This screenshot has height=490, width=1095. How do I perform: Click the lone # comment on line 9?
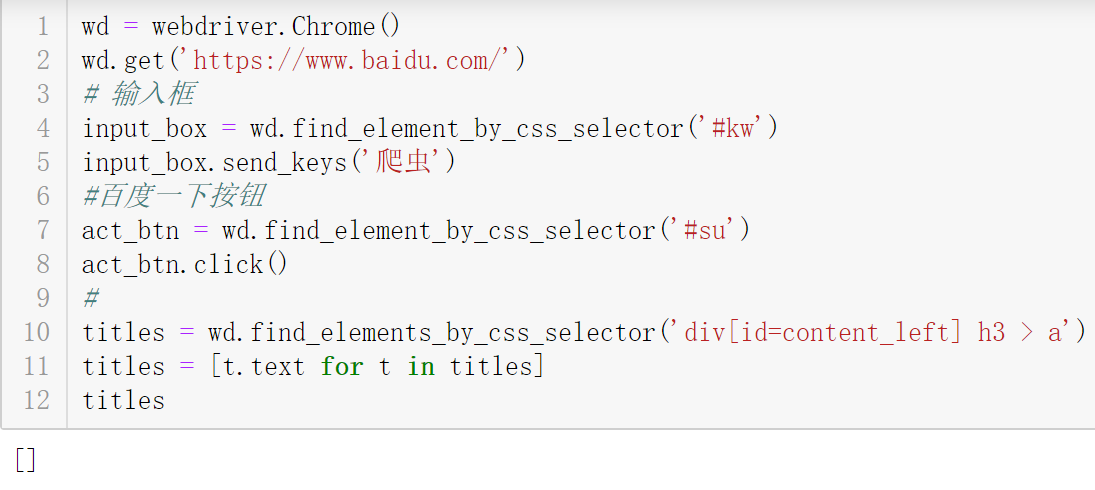[90, 299]
